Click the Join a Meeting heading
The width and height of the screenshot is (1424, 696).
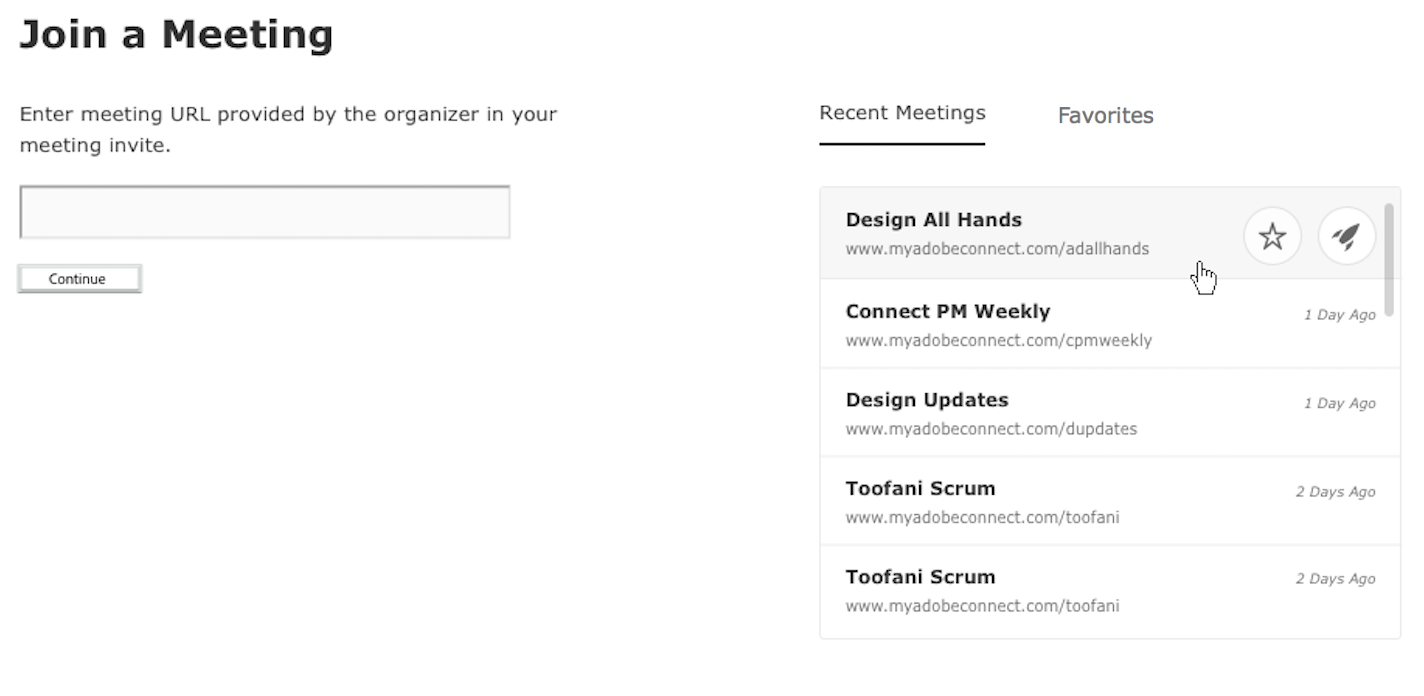[177, 33]
